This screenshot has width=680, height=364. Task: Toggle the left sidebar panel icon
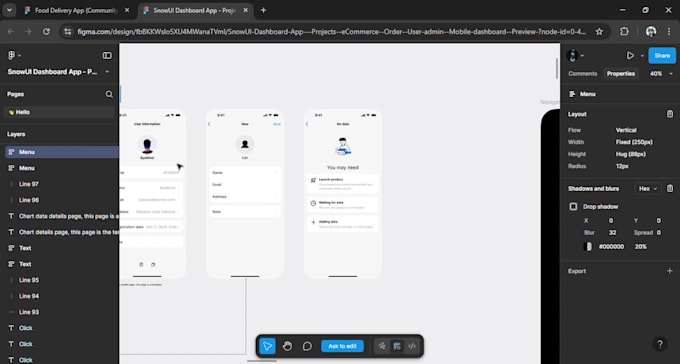point(107,56)
